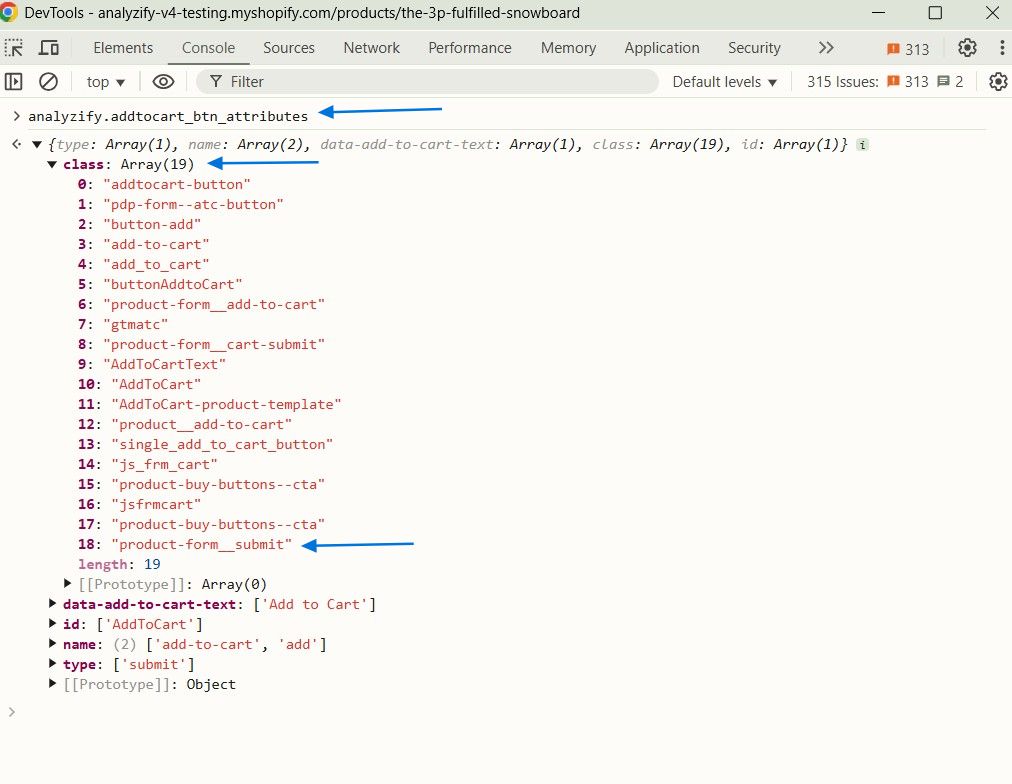Image resolution: width=1012 pixels, height=784 pixels.
Task: Click the info badge after the object preview
Action: click(862, 145)
